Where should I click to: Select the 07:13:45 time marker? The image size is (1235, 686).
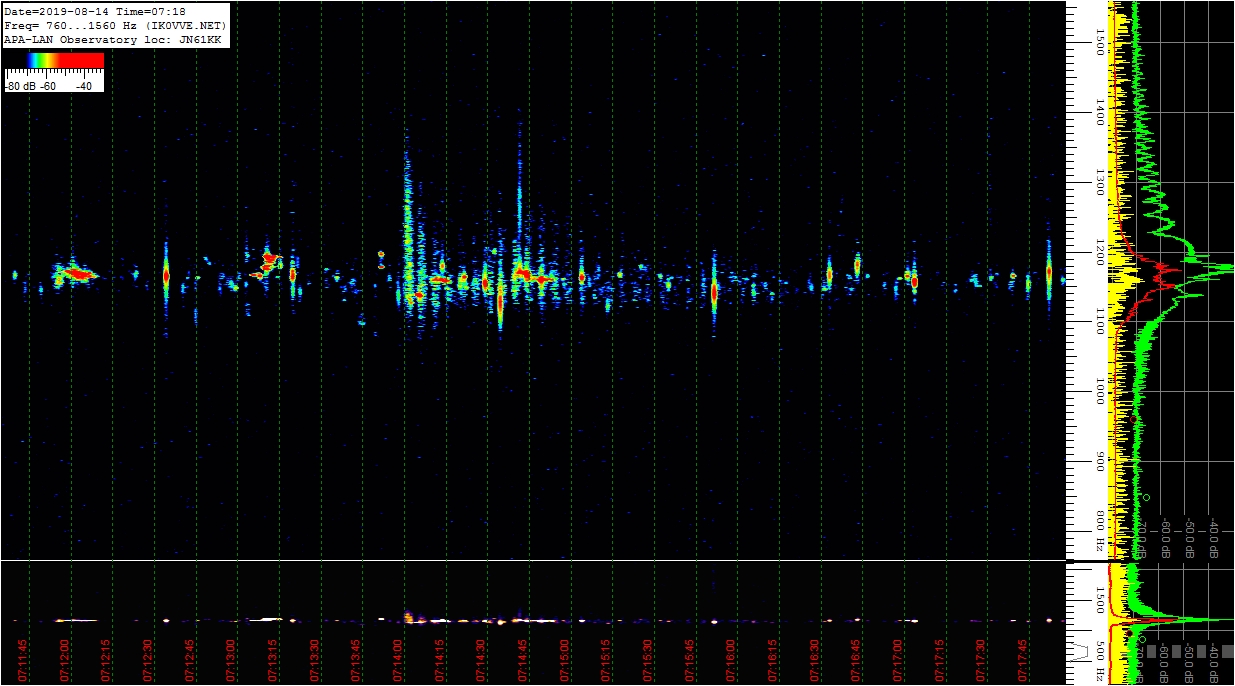click(x=356, y=660)
